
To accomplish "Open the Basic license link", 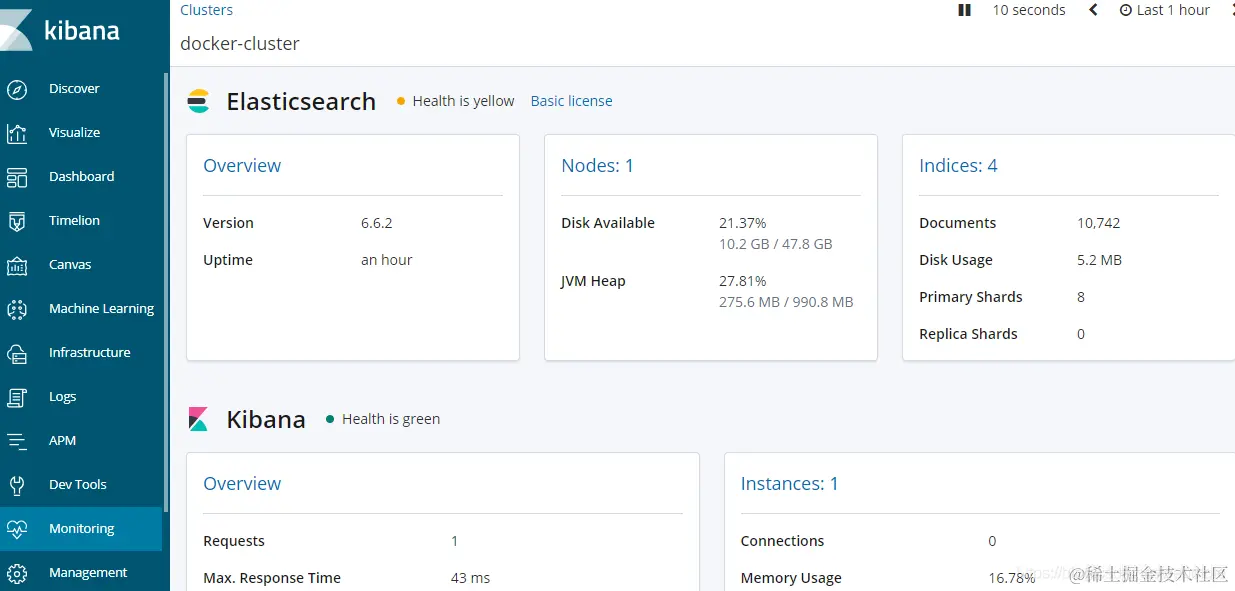I will pos(571,101).
